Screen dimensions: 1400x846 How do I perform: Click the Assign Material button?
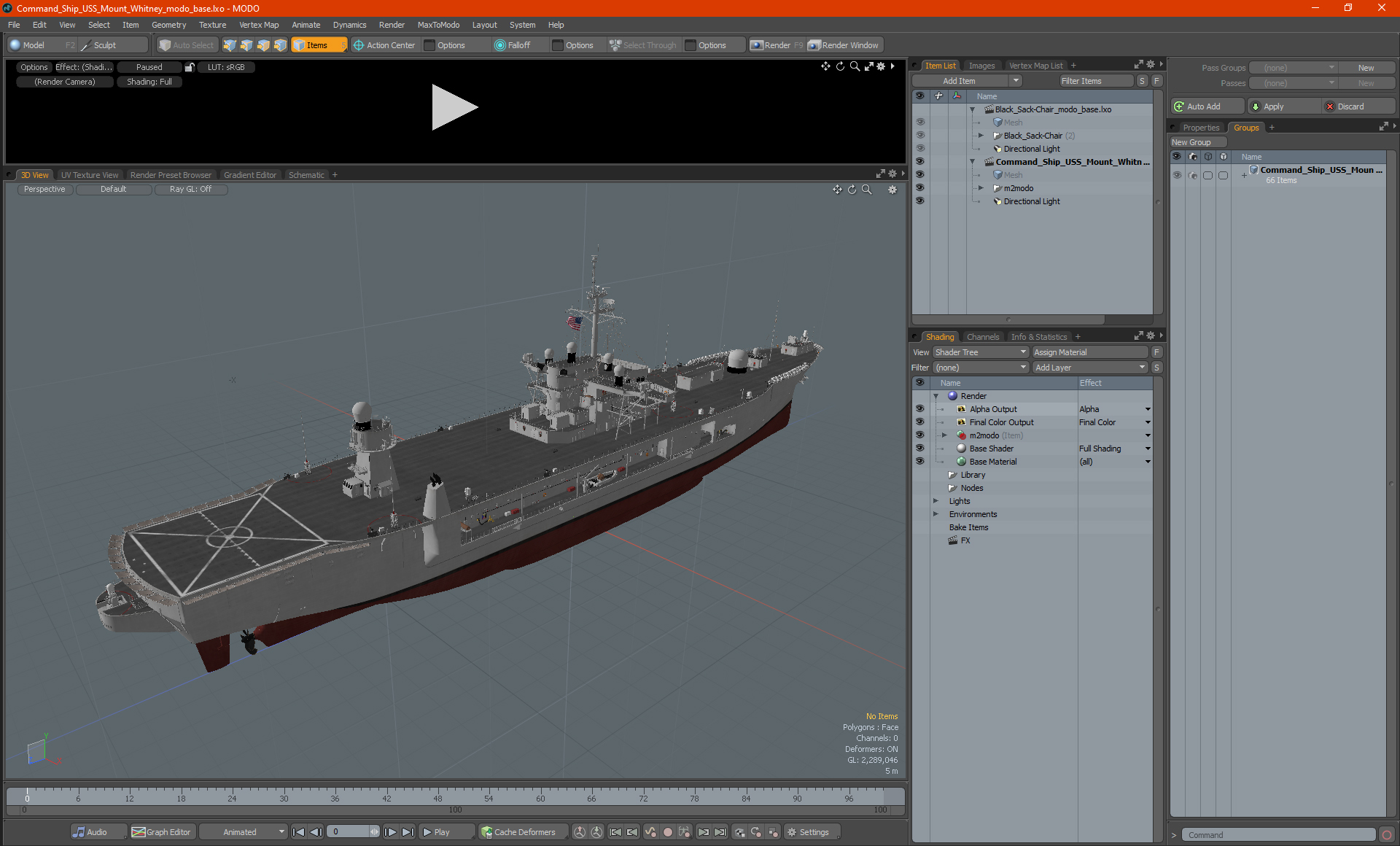pos(1089,352)
